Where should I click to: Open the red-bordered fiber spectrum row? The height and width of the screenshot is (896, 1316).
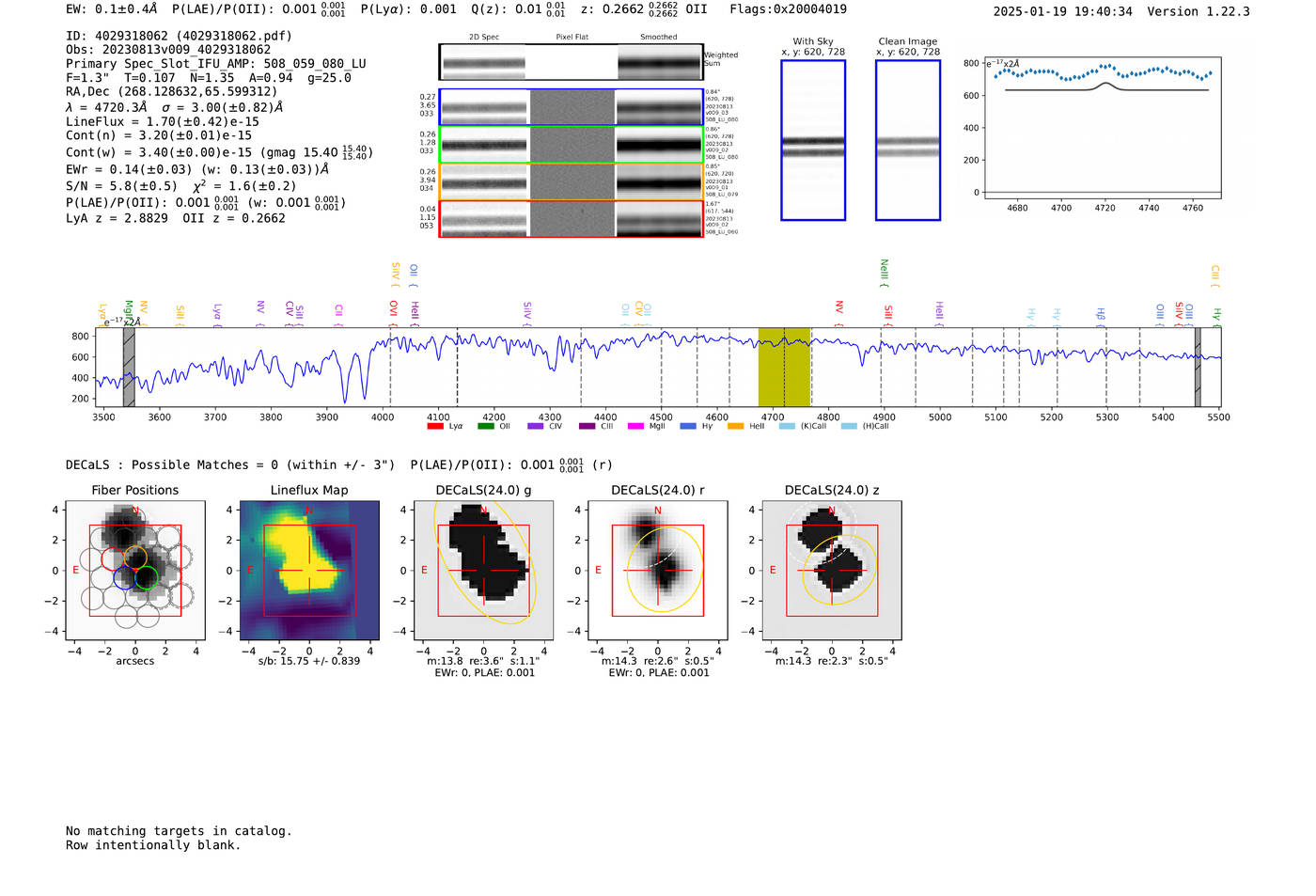(x=572, y=218)
